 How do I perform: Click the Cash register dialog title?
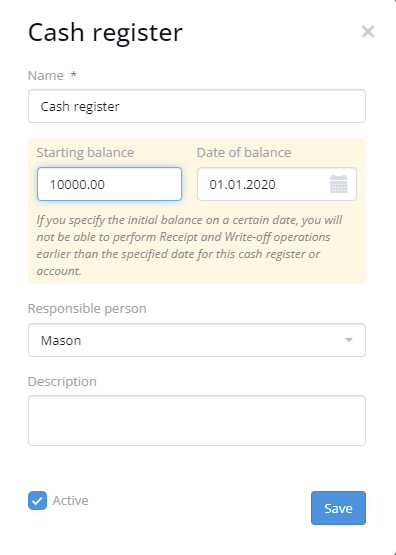pyautogui.click(x=105, y=33)
